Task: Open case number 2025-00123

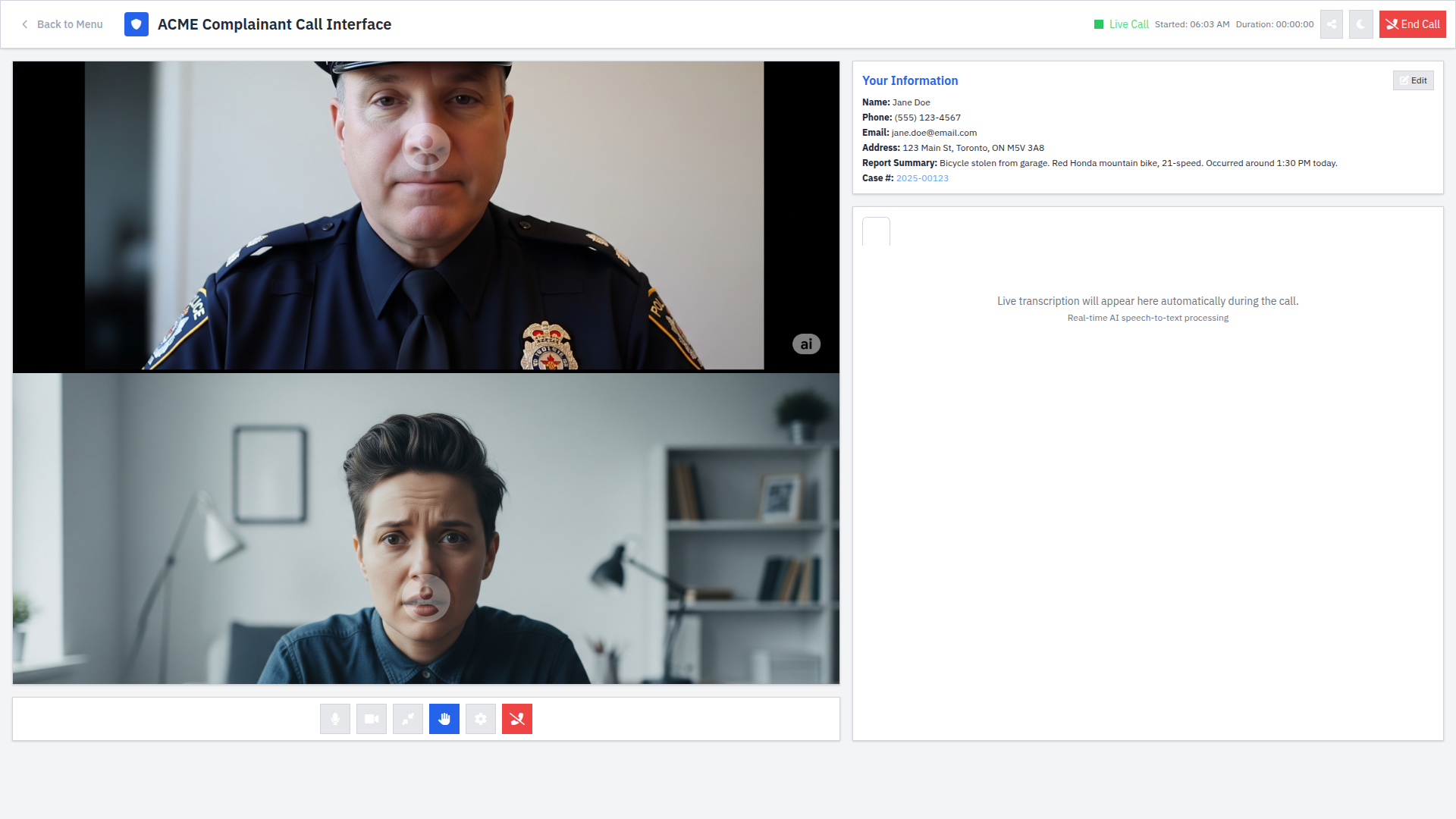Action: tap(921, 177)
